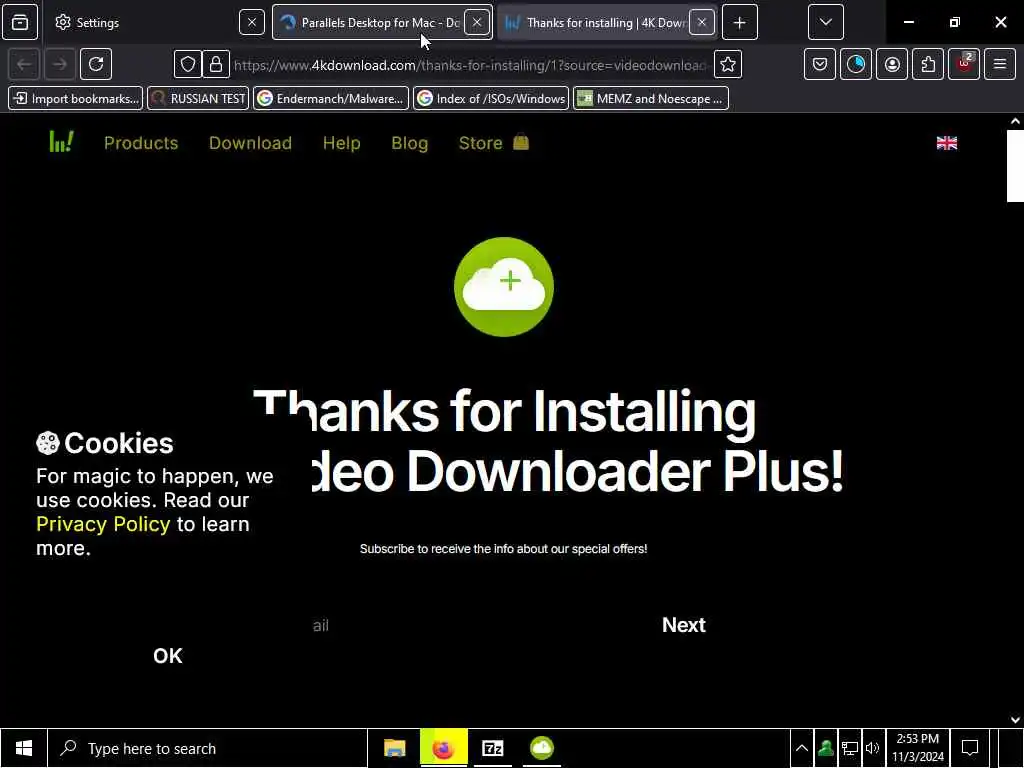Open the clock showing 2:53 PM

click(918, 748)
